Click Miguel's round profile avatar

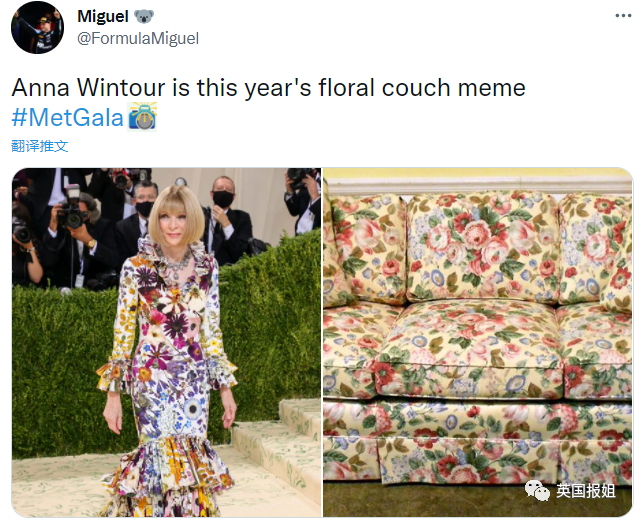click(x=37, y=28)
